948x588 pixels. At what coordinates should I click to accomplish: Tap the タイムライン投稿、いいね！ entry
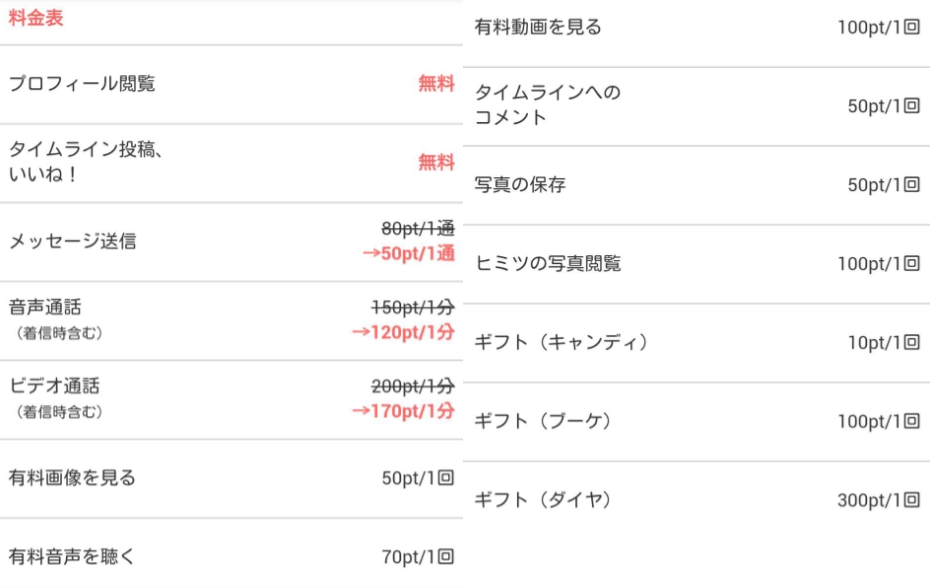click(86, 162)
